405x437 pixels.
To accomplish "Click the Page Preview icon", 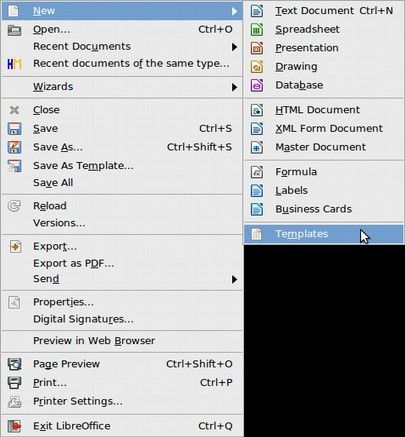I will click(x=14, y=364).
